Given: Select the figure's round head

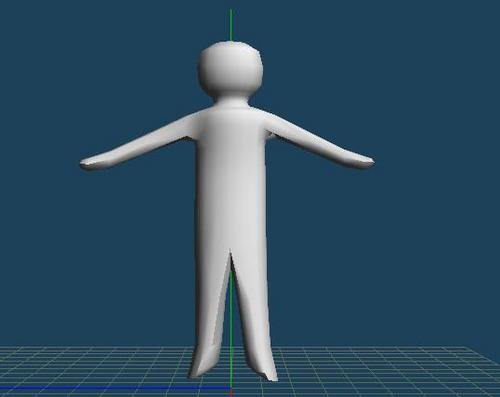Looking at the screenshot, I should pyautogui.click(x=230, y=68).
